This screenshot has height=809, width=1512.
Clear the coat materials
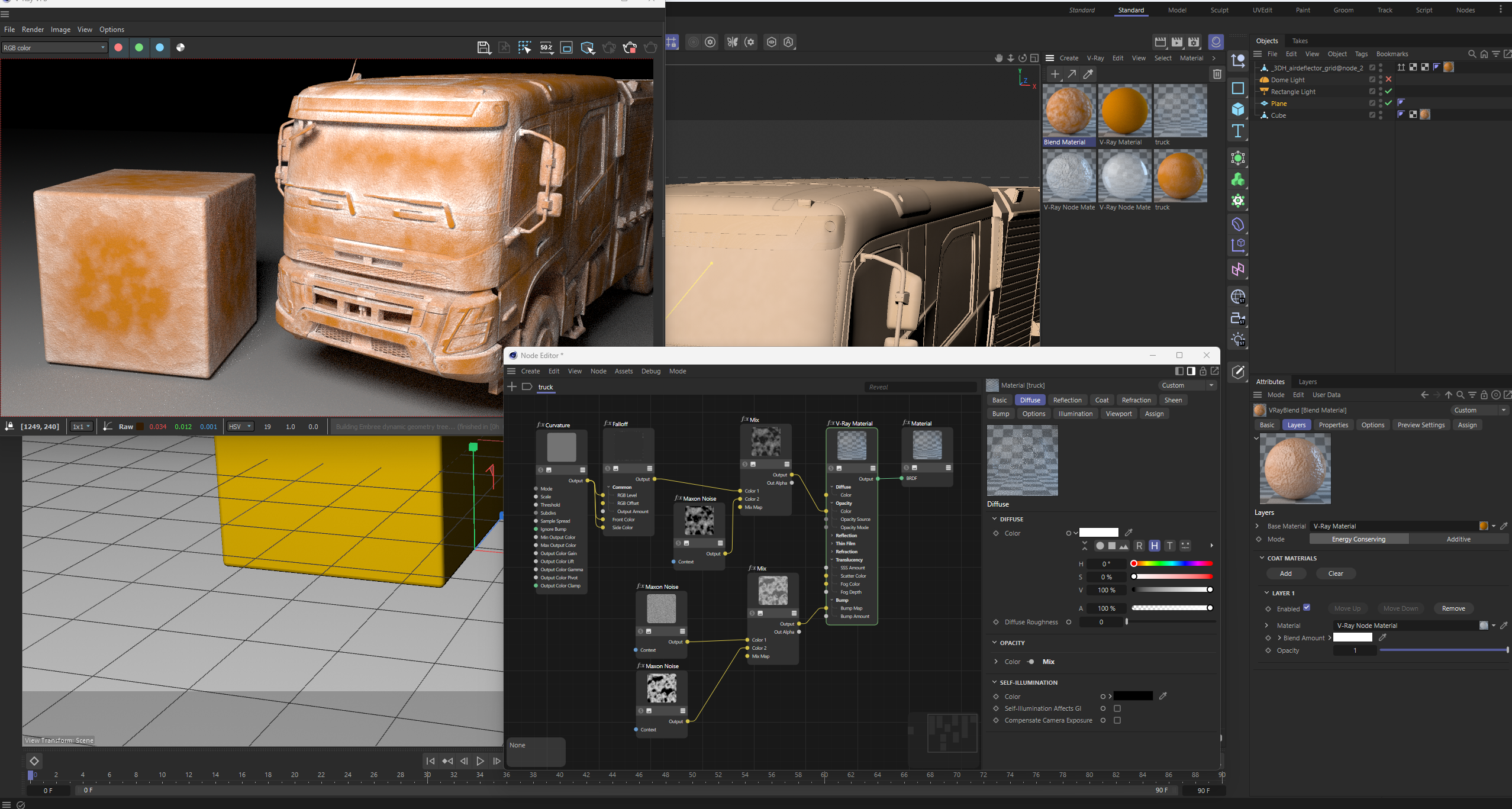click(1335, 573)
